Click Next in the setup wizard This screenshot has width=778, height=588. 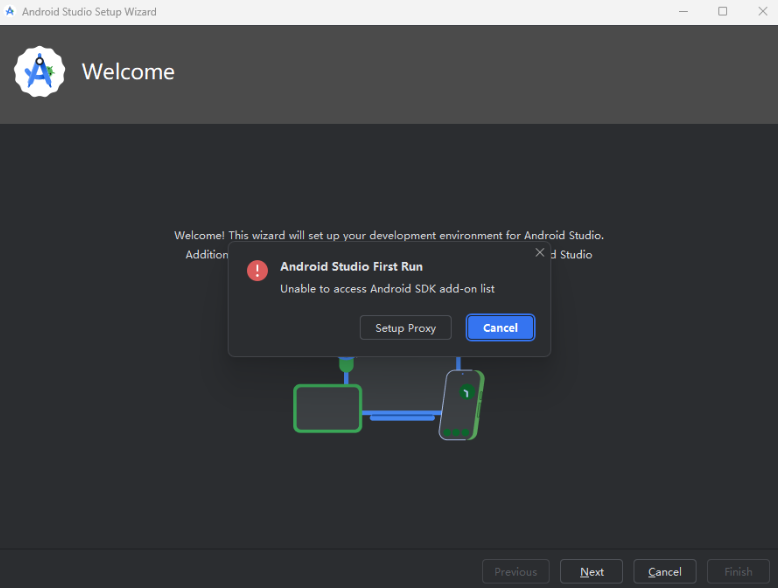point(591,572)
